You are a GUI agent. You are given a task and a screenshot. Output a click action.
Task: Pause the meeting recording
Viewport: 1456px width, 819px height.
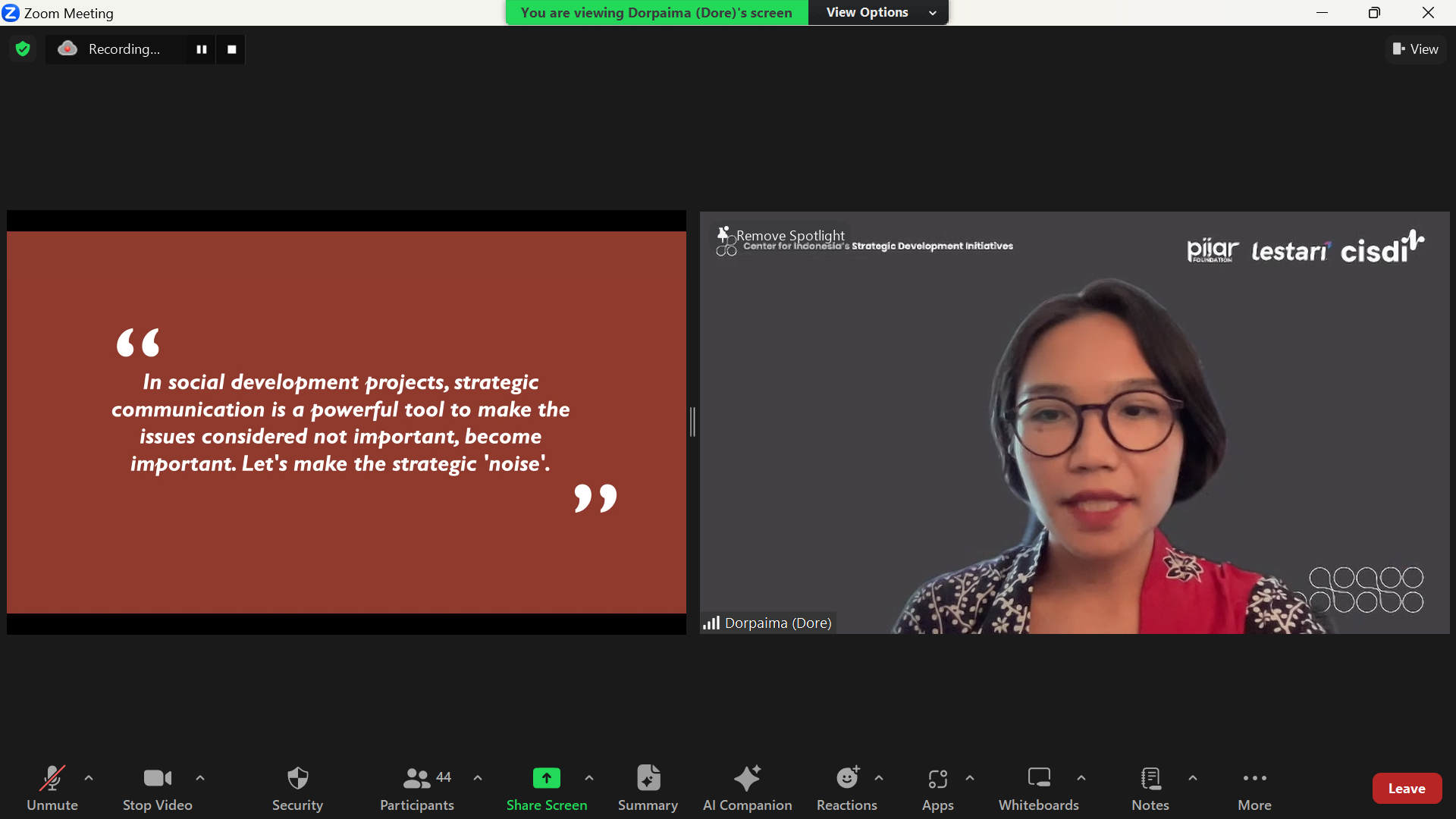[x=202, y=49]
